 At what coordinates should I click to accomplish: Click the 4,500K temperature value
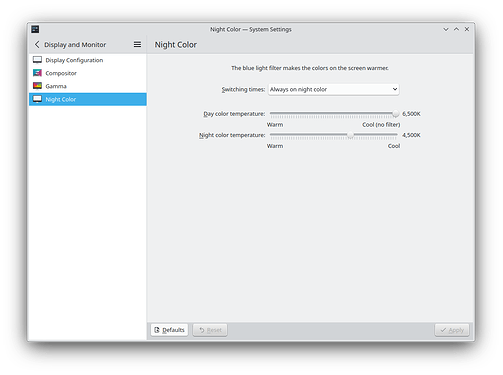pyautogui.click(x=411, y=135)
